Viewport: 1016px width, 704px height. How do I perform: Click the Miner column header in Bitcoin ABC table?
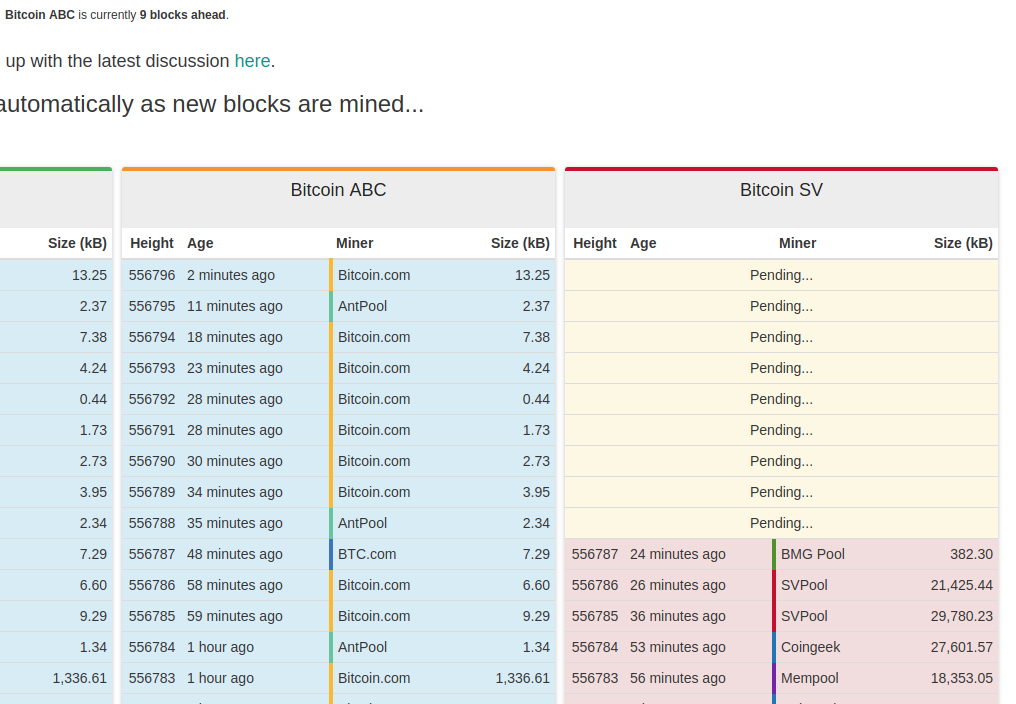point(354,243)
